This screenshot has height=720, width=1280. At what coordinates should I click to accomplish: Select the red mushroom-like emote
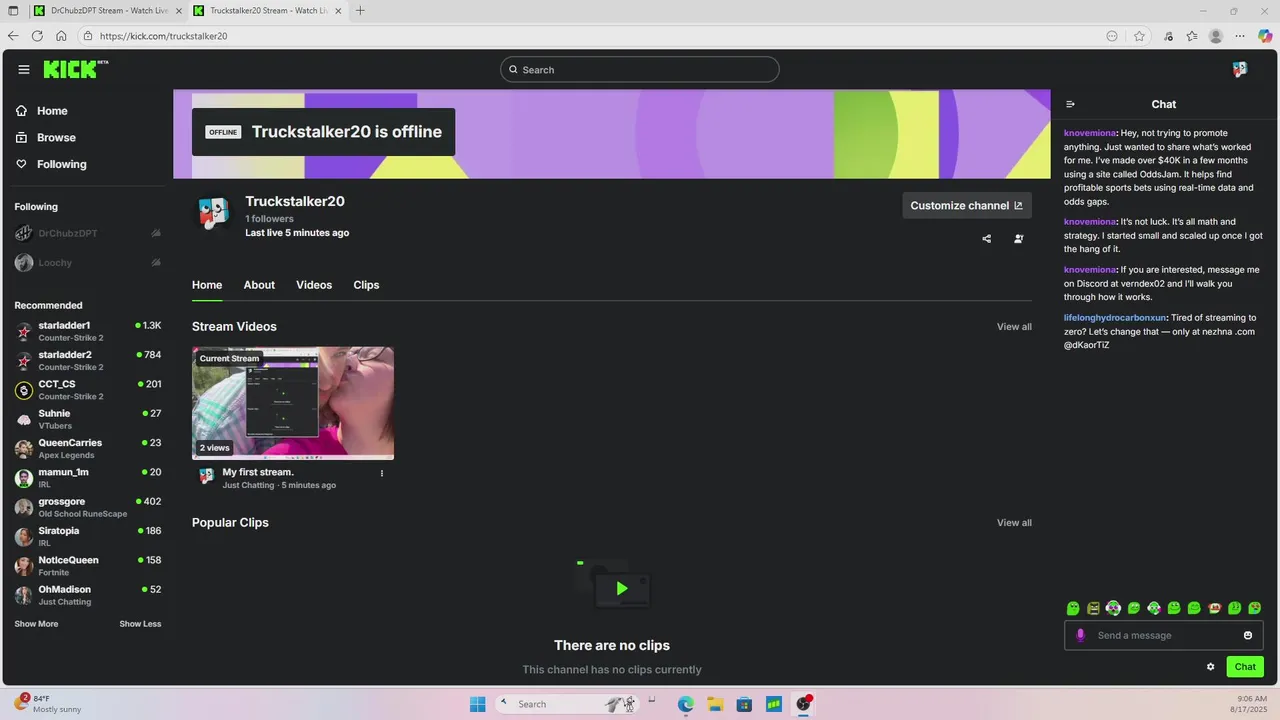tap(1215, 608)
